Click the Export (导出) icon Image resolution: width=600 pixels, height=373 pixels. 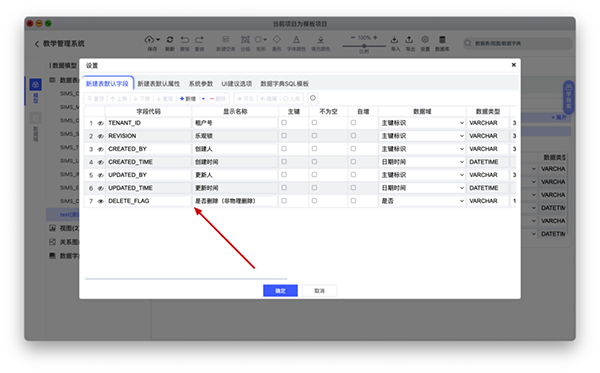coord(409,39)
